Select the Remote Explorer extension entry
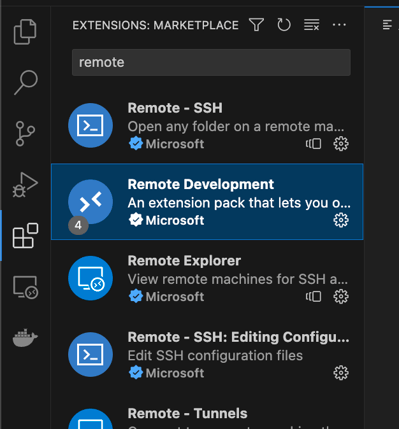The image size is (399, 429). pyautogui.click(x=207, y=278)
